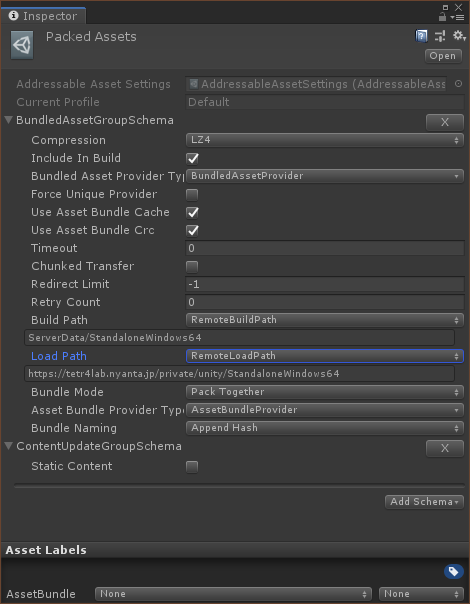Open the gear settings menu icon

coord(459,36)
